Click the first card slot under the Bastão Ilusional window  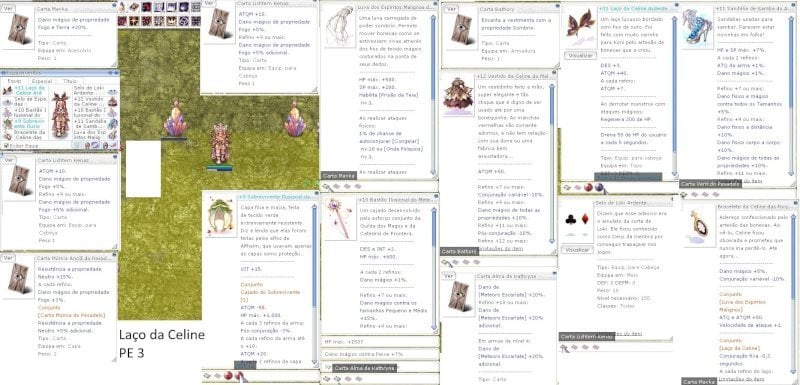coord(327,379)
